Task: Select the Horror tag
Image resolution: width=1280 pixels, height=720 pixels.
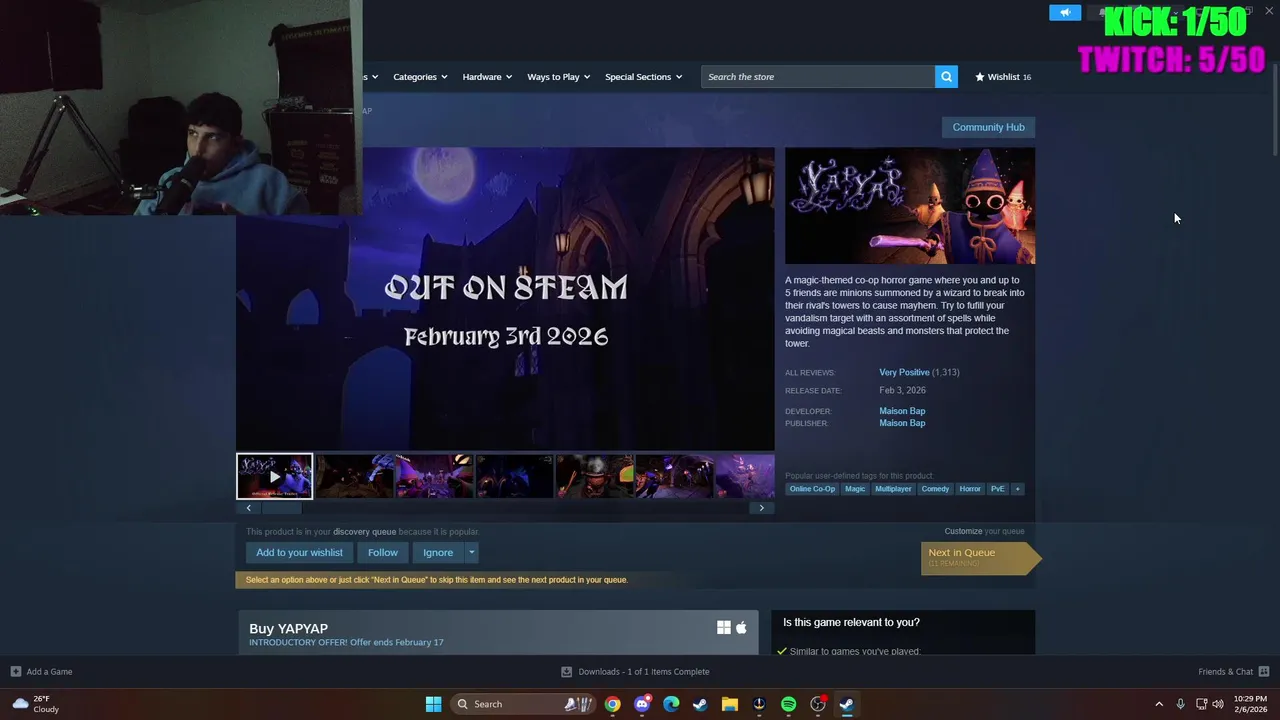Action: [x=970, y=489]
